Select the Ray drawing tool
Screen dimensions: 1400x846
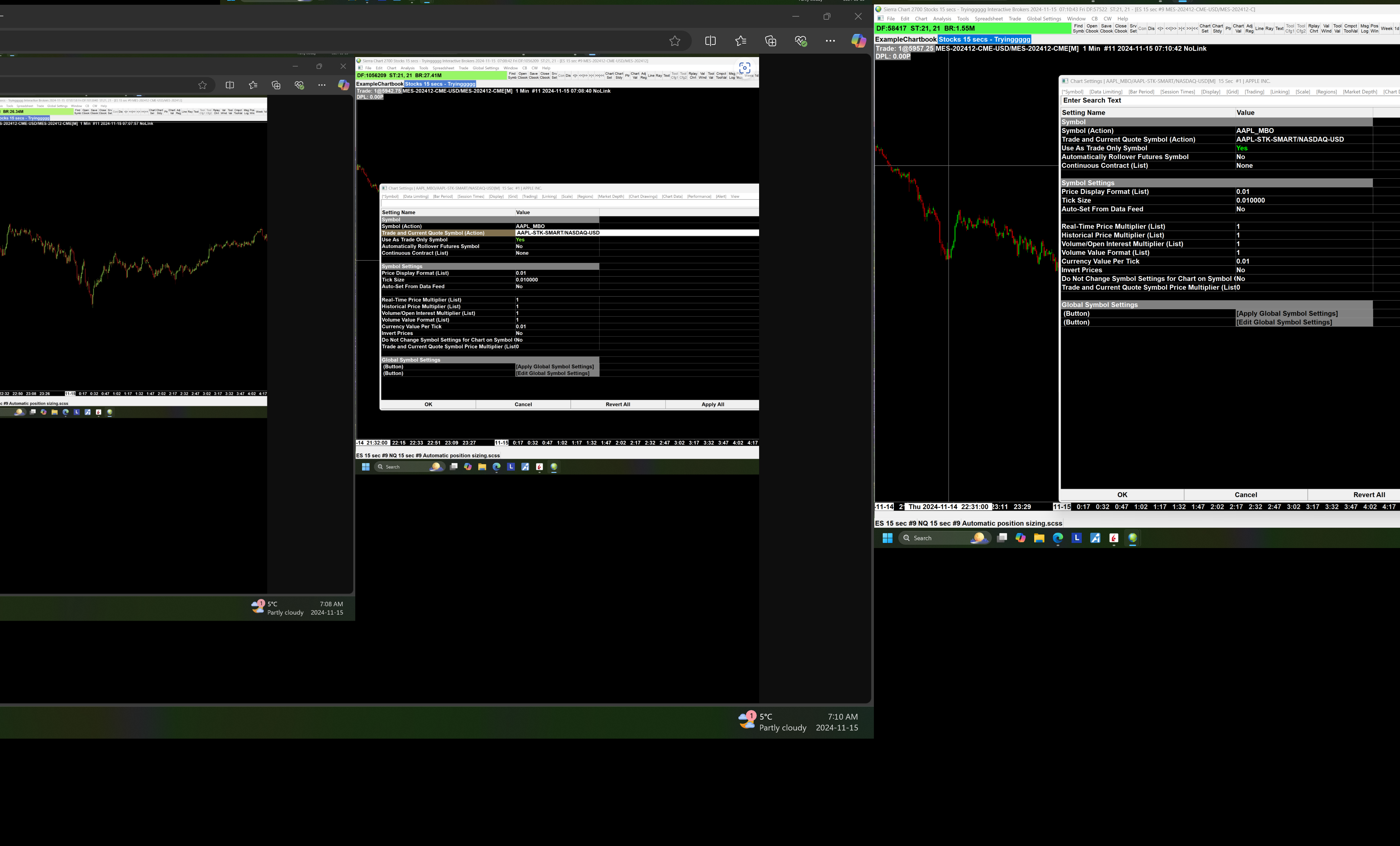(1269, 29)
